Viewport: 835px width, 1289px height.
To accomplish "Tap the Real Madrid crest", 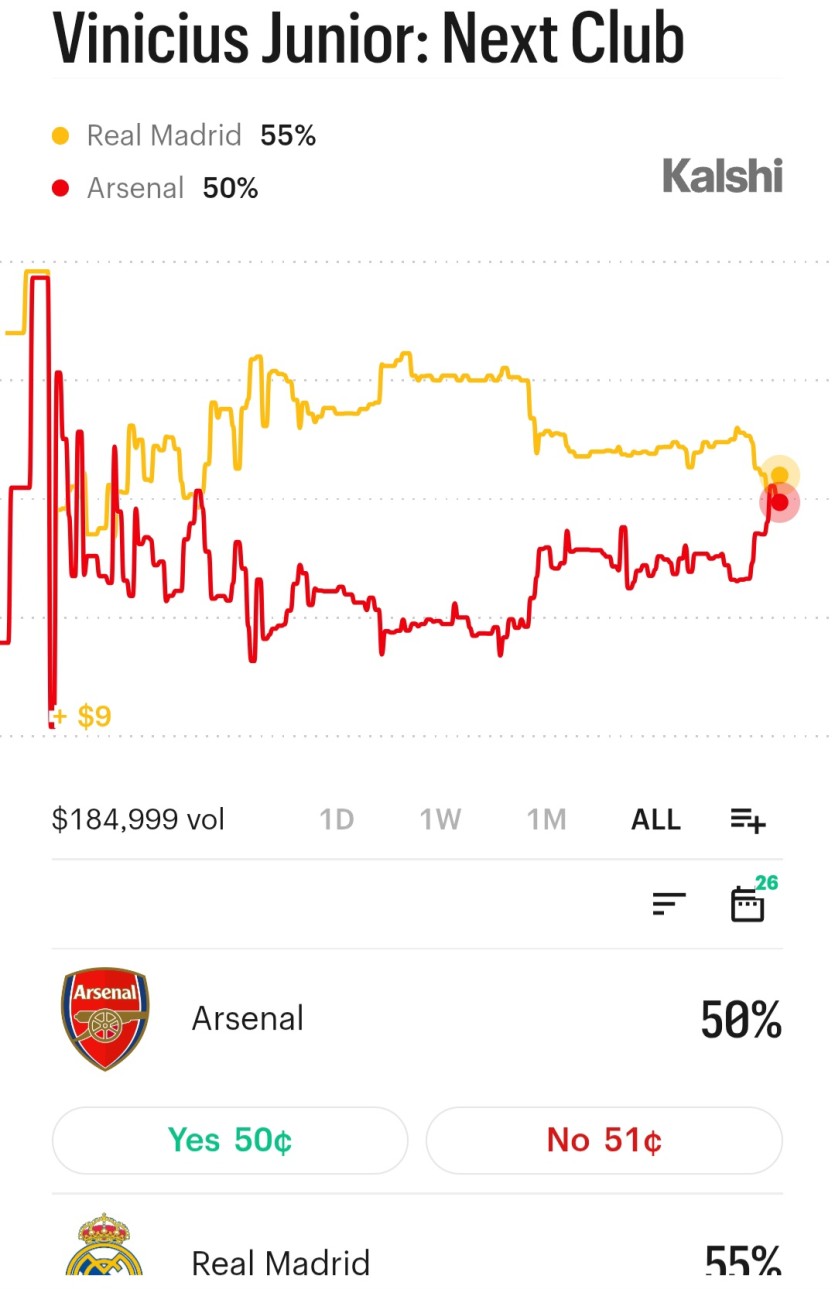I will tap(104, 1244).
